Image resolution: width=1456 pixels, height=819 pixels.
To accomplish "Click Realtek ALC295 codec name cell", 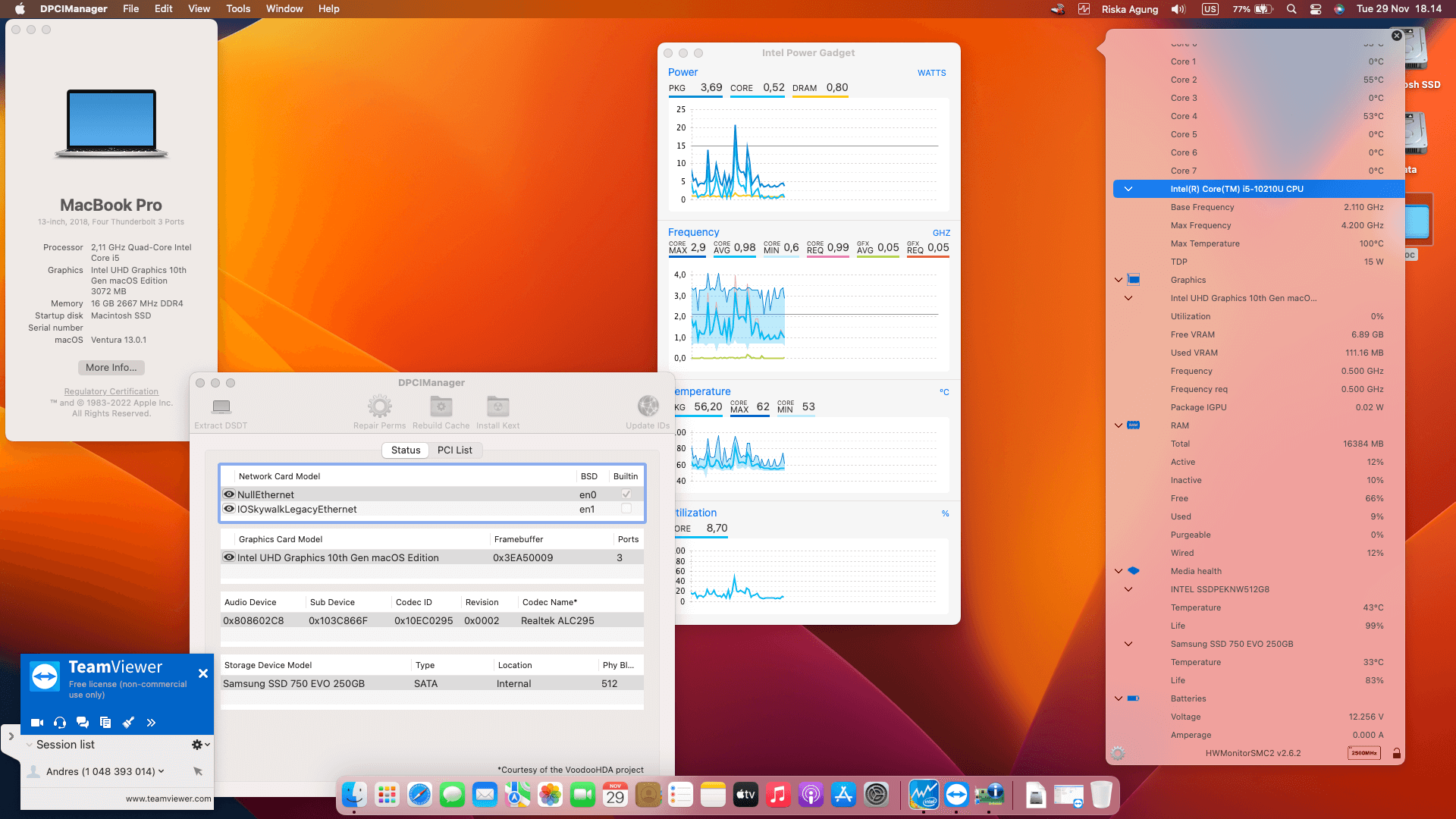I will (x=557, y=620).
